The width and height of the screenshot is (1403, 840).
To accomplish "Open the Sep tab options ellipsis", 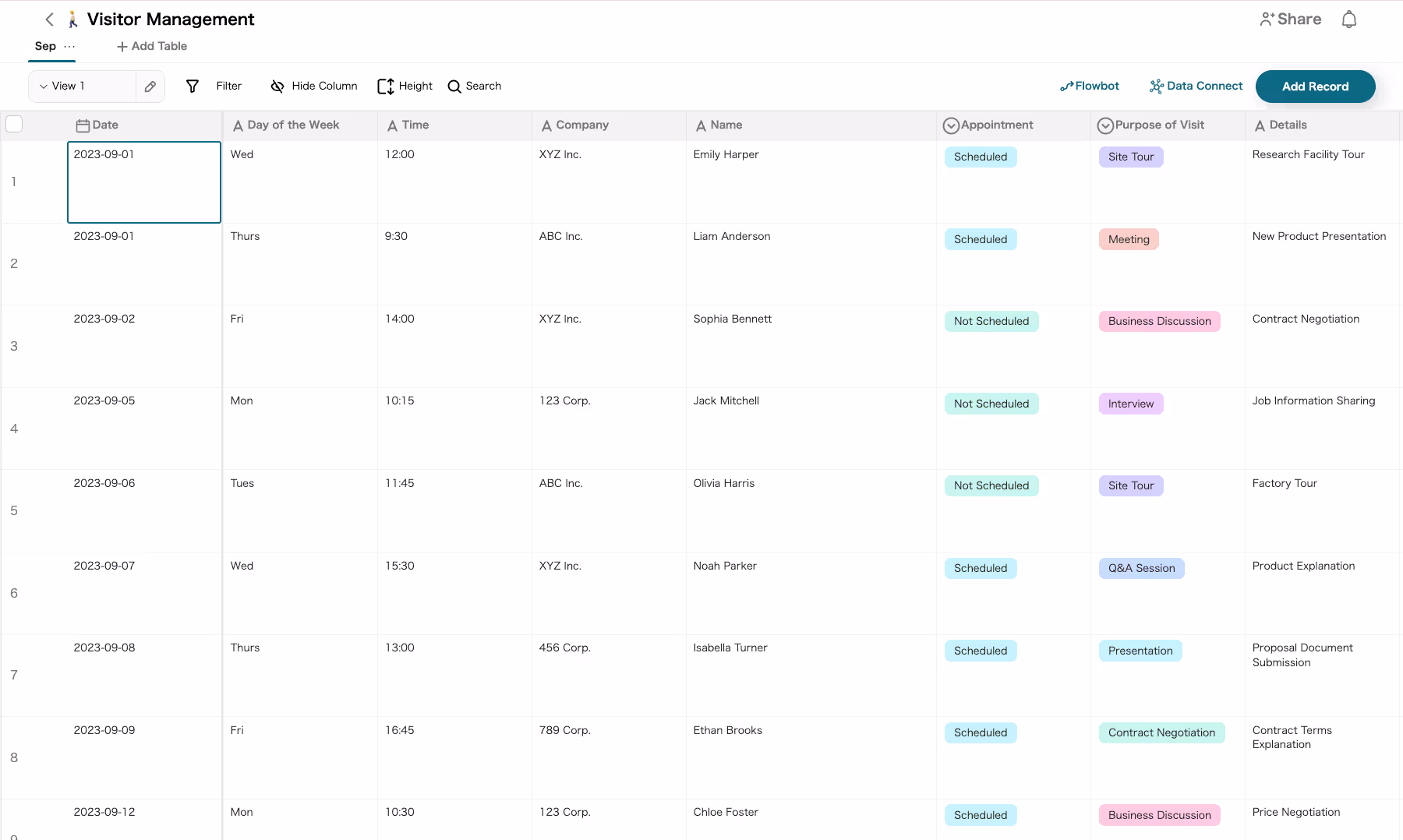I will point(70,47).
